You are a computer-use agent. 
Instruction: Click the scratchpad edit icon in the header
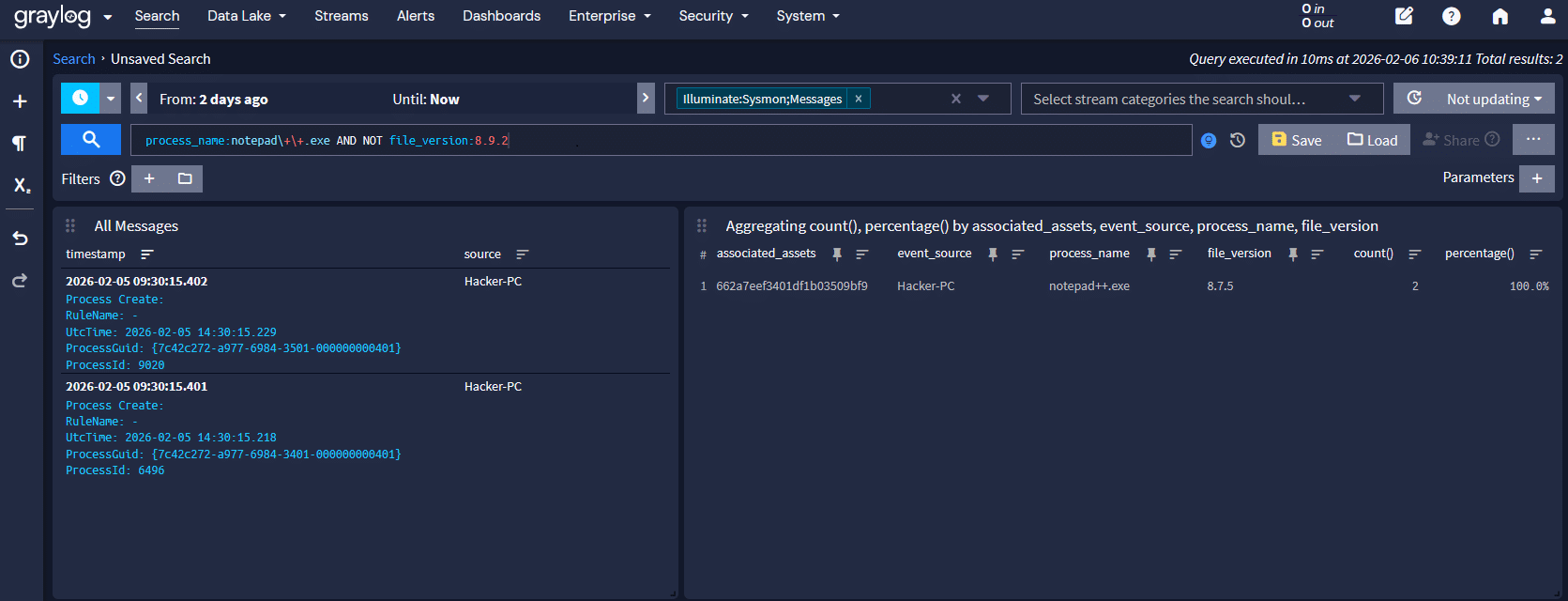1404,16
